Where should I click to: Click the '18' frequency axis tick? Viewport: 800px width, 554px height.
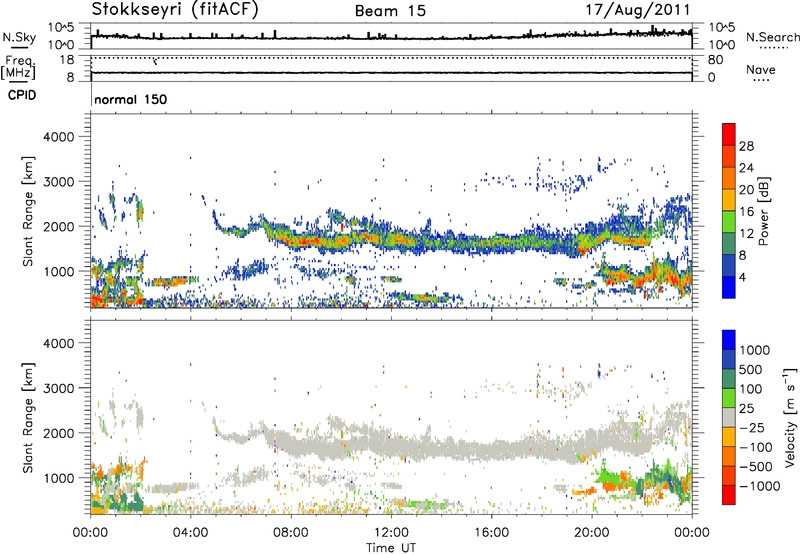67,60
